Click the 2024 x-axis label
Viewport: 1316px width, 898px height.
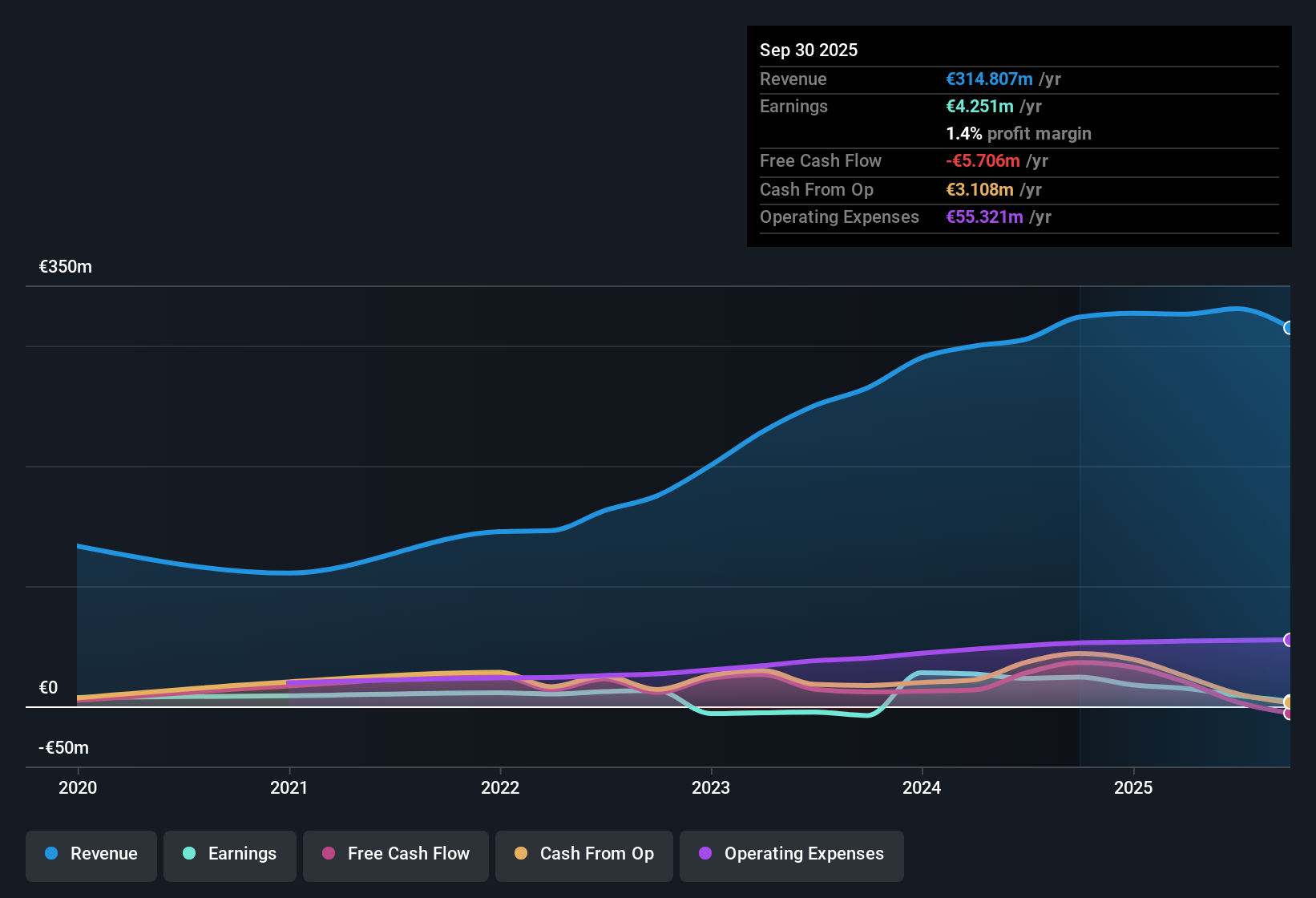tap(922, 788)
